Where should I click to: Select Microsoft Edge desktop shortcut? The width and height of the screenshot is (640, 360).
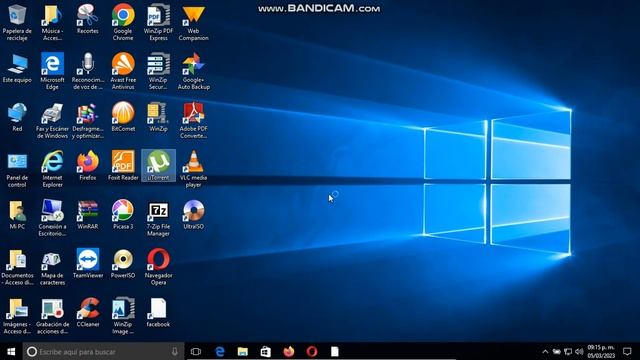tap(52, 71)
